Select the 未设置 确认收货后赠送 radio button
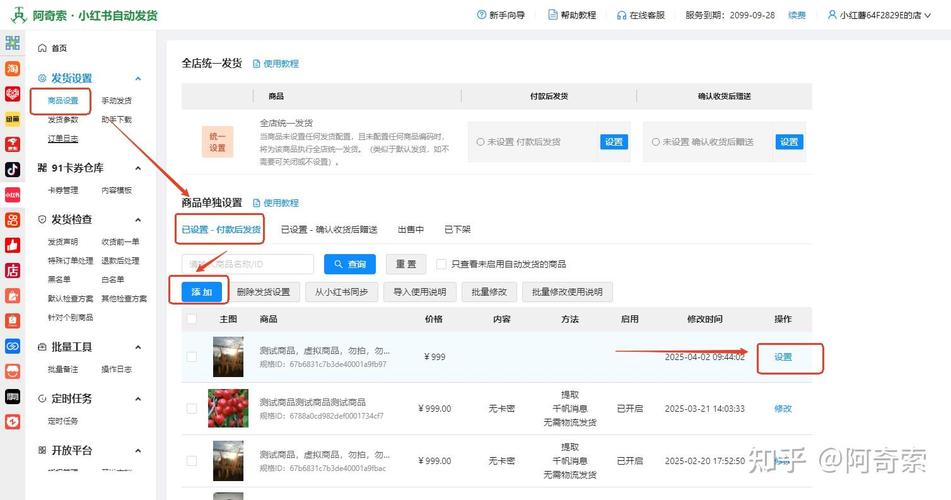Image resolution: width=951 pixels, height=500 pixels. (x=656, y=142)
